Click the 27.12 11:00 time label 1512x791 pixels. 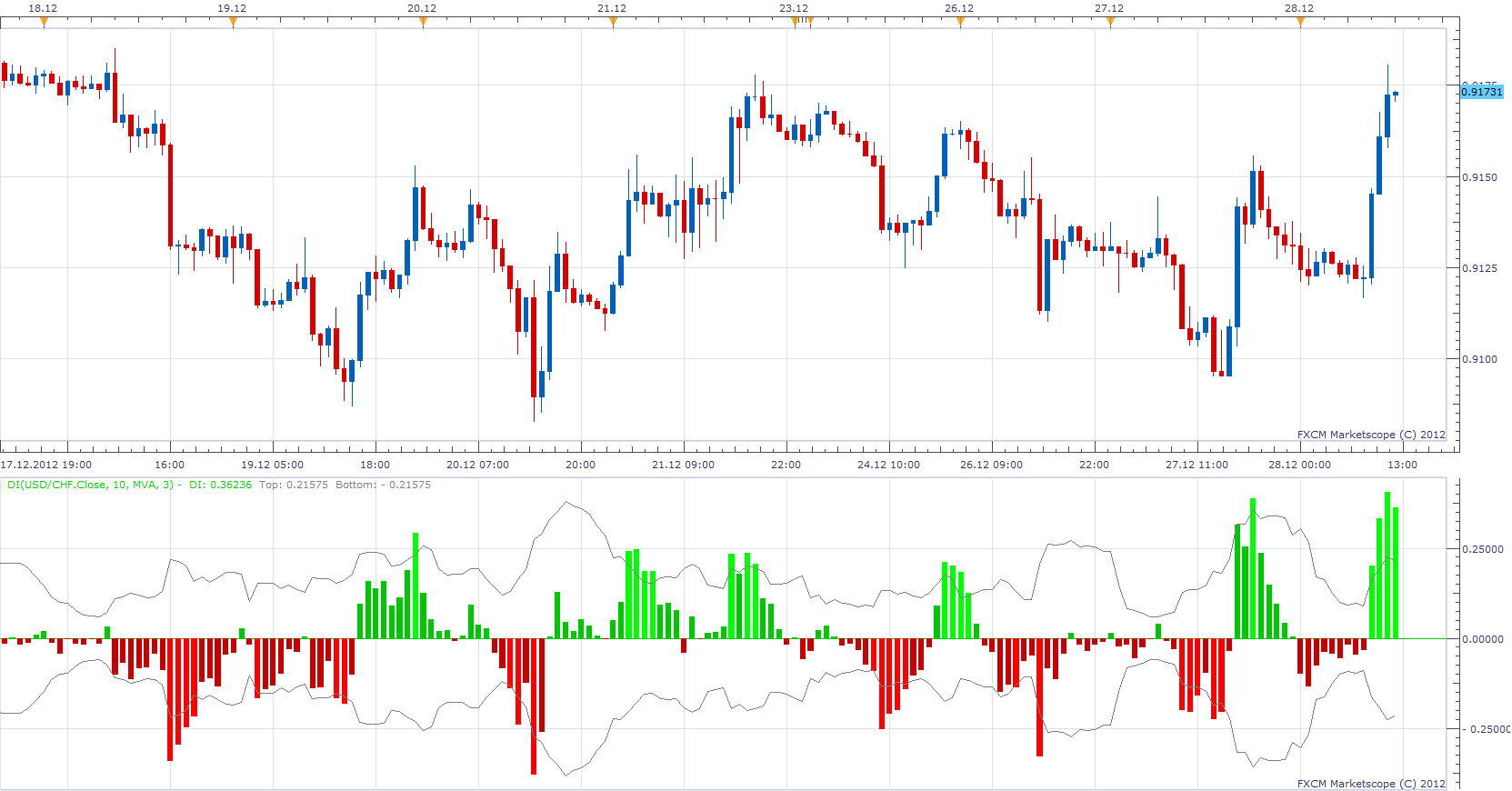[1197, 465]
